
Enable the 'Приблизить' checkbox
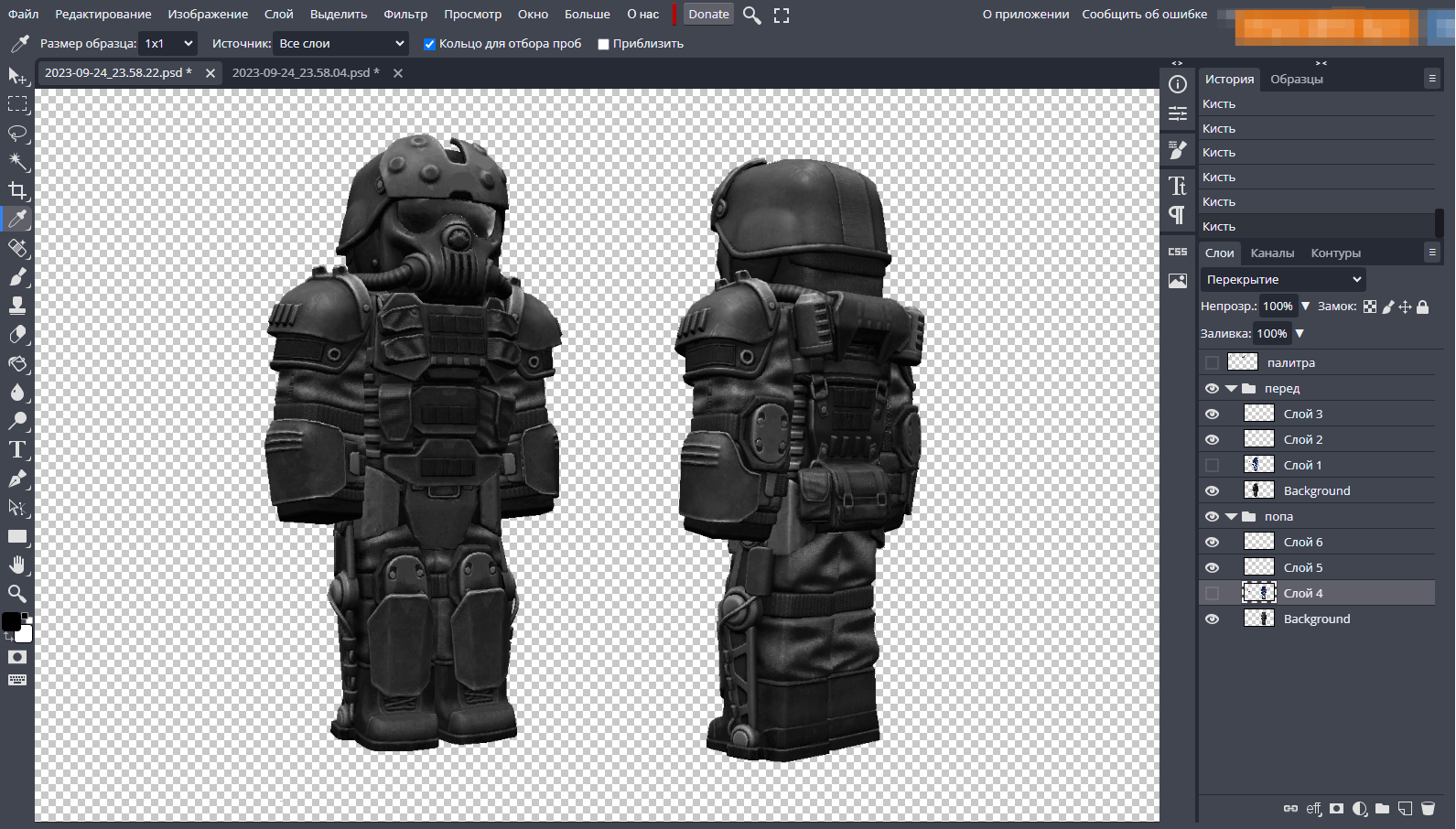point(603,44)
